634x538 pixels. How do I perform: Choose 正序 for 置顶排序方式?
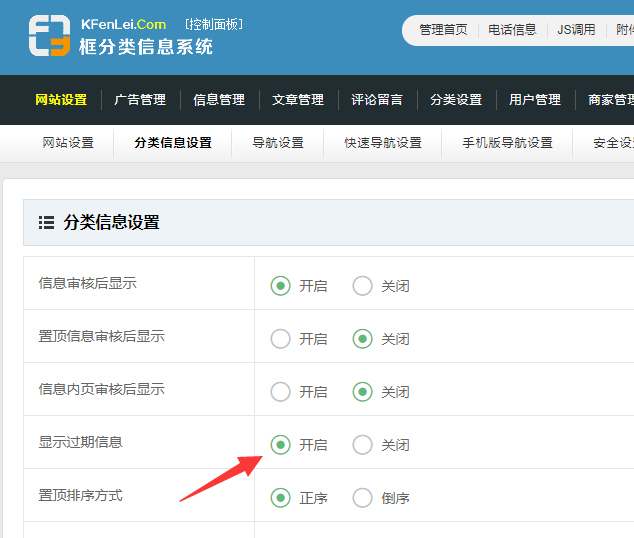281,498
